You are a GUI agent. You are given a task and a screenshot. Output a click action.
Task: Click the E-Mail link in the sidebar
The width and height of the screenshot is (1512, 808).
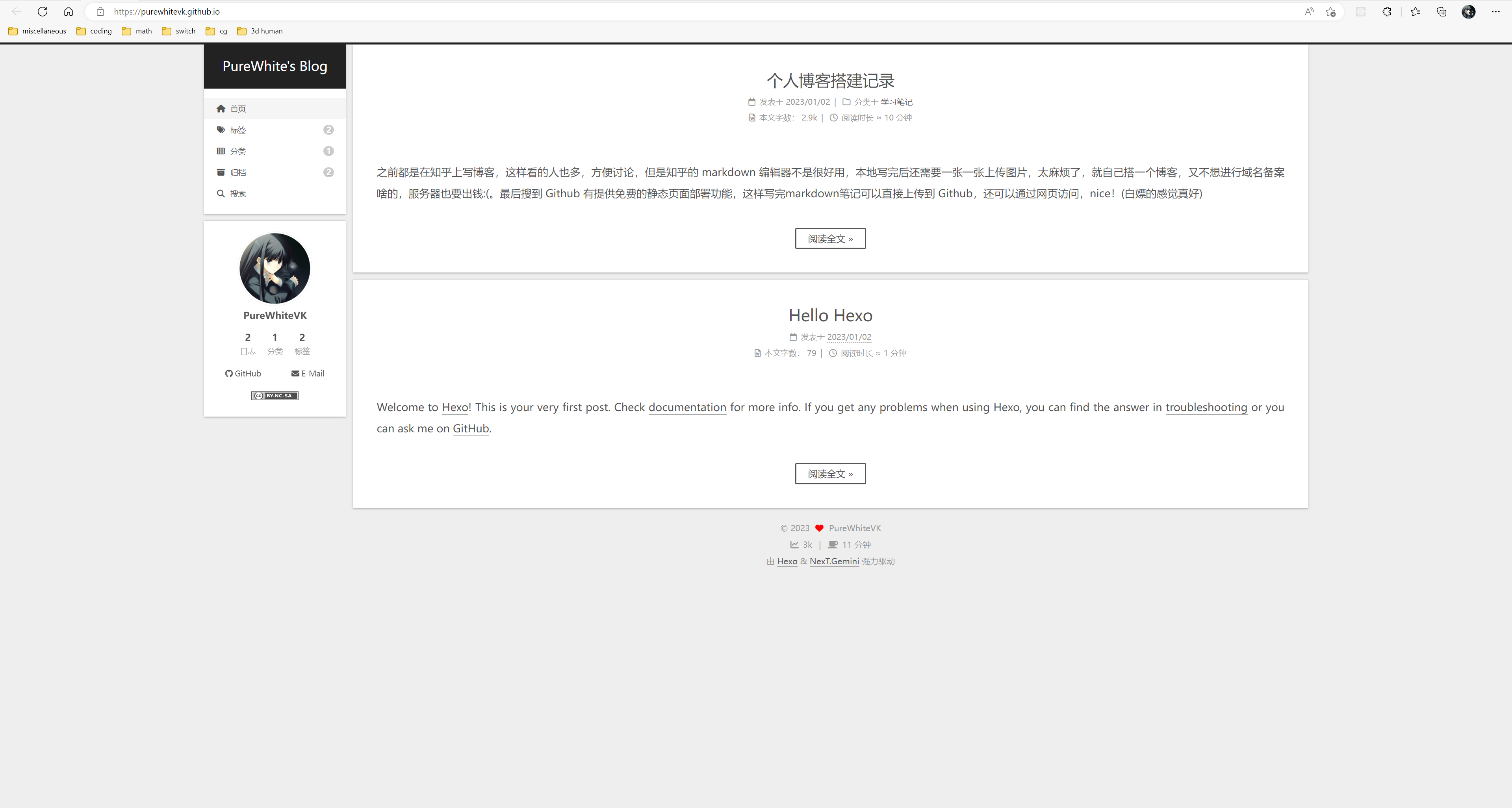point(308,373)
